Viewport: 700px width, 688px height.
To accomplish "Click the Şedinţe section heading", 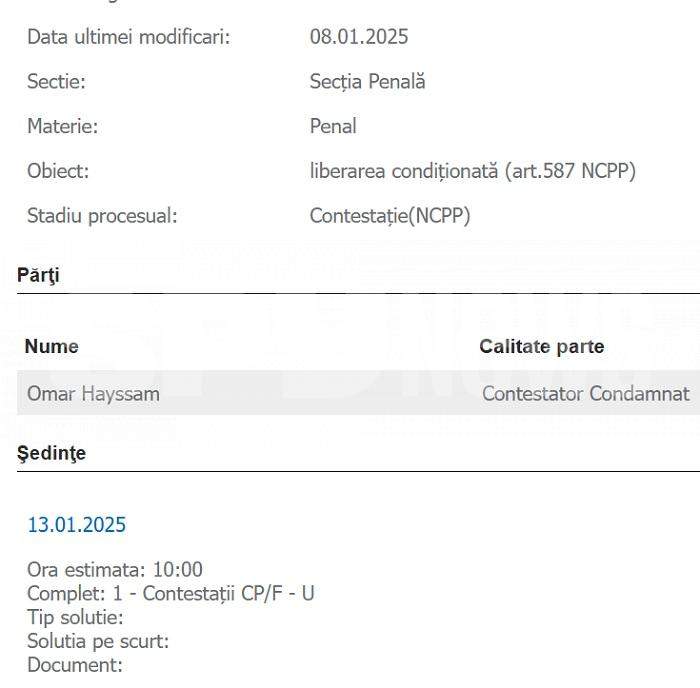I will [51, 453].
